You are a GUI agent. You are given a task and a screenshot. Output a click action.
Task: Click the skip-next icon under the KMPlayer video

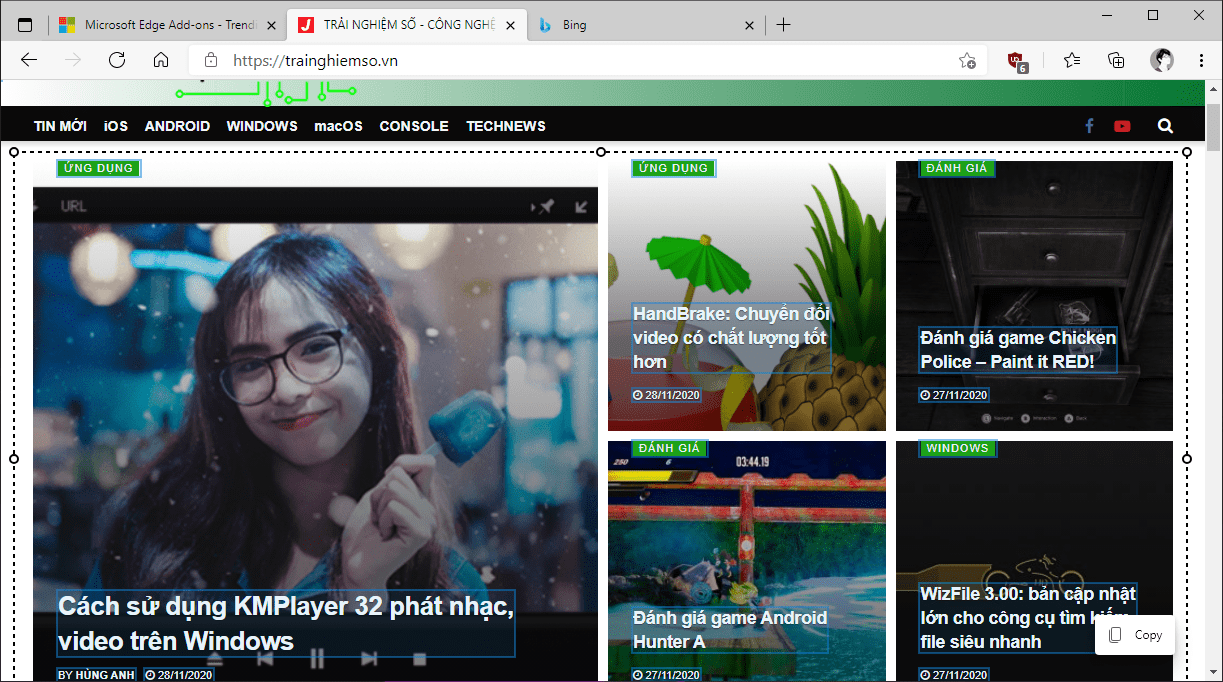(367, 659)
